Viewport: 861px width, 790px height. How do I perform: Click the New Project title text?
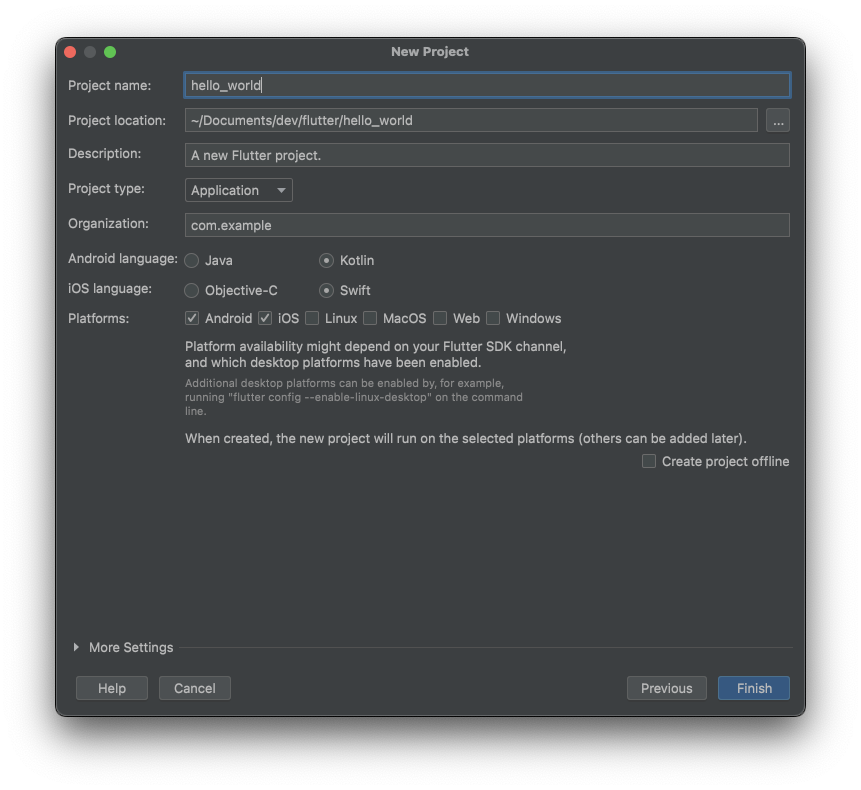[430, 52]
